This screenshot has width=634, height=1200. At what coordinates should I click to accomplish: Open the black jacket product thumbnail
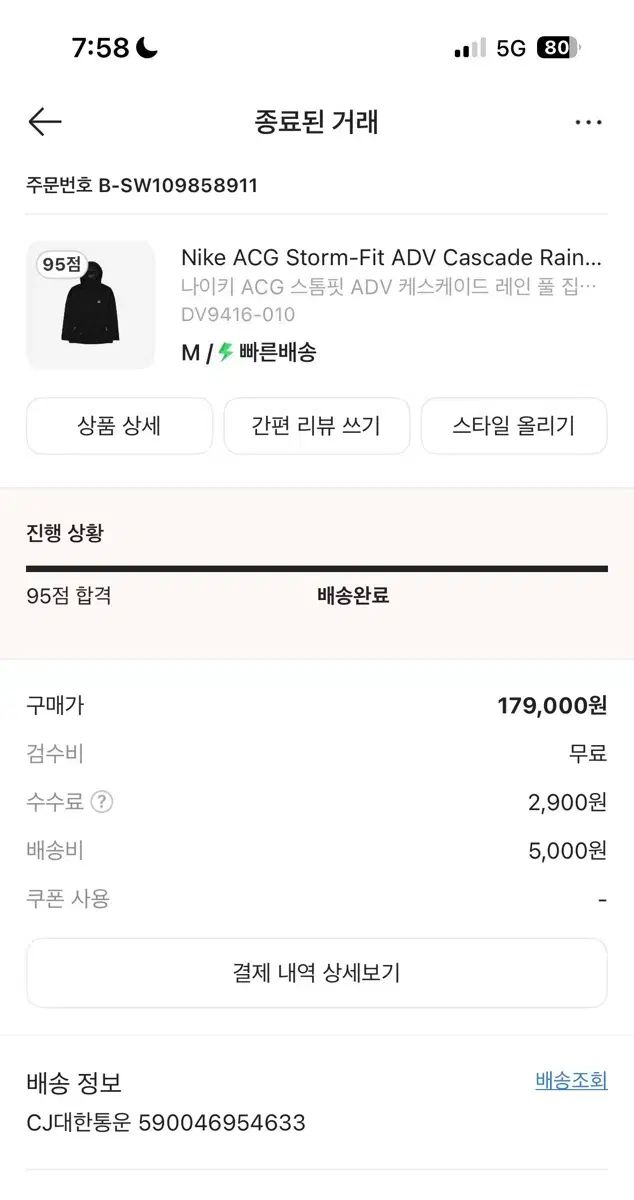[91, 306]
